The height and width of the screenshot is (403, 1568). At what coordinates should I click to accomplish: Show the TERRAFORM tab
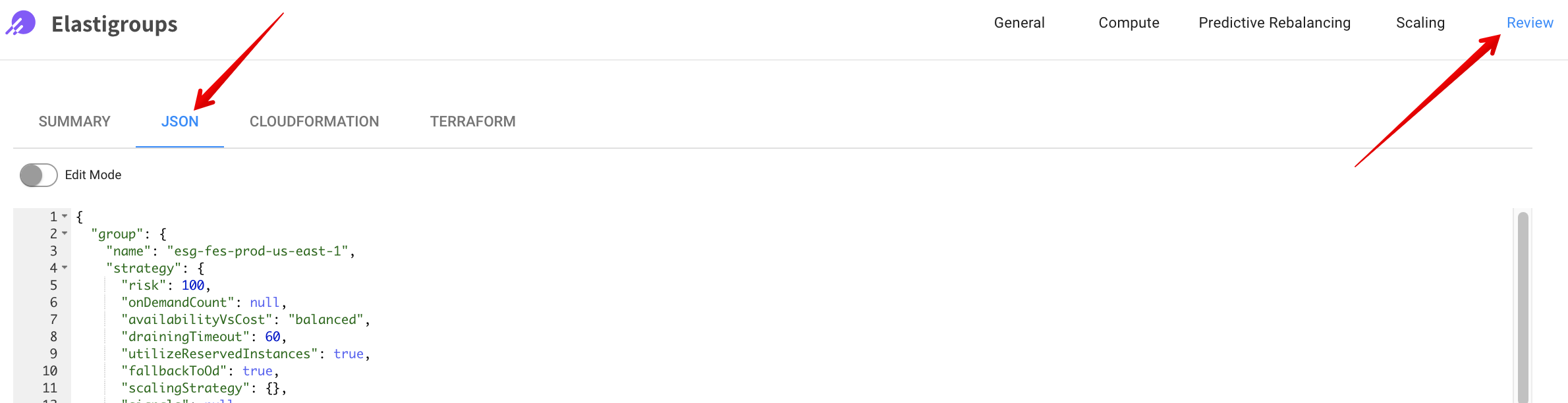click(472, 122)
